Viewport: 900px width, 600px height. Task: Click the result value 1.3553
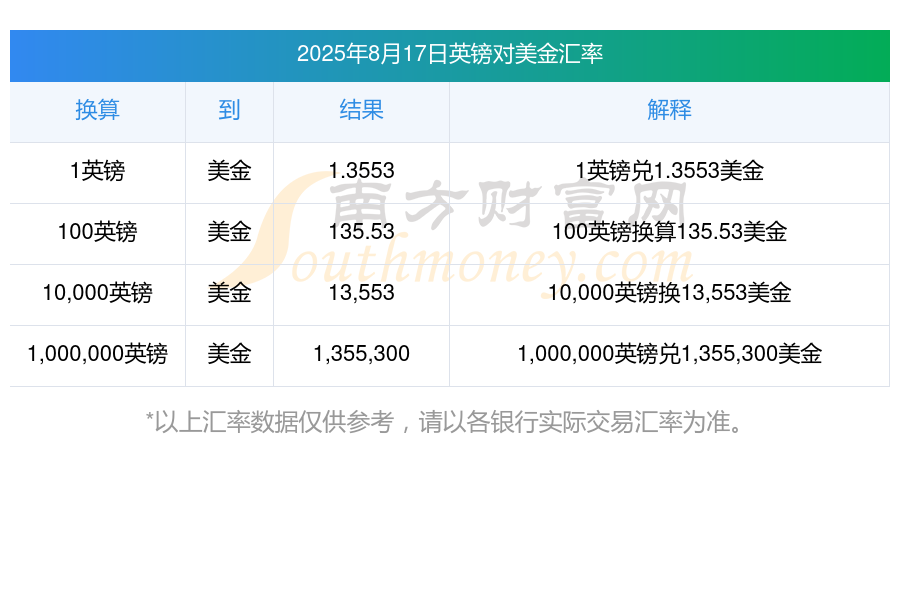point(361,171)
